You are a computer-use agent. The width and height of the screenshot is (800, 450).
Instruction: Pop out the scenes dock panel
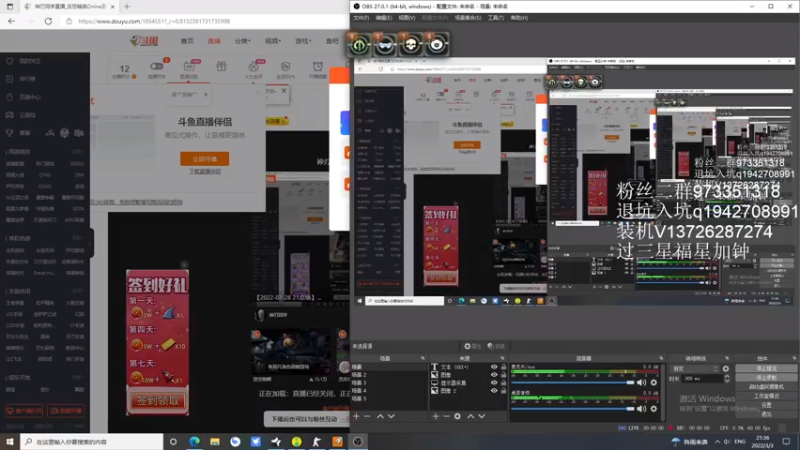[x=422, y=358]
